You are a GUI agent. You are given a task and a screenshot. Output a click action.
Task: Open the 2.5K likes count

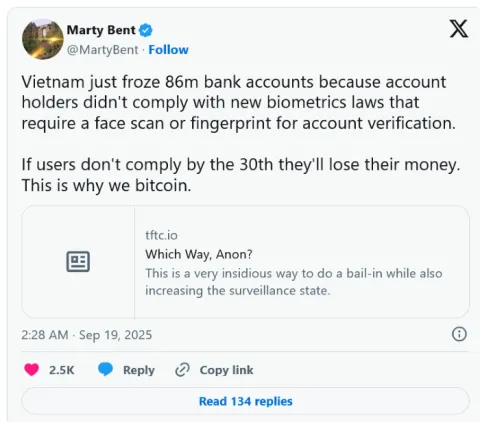(x=62, y=370)
